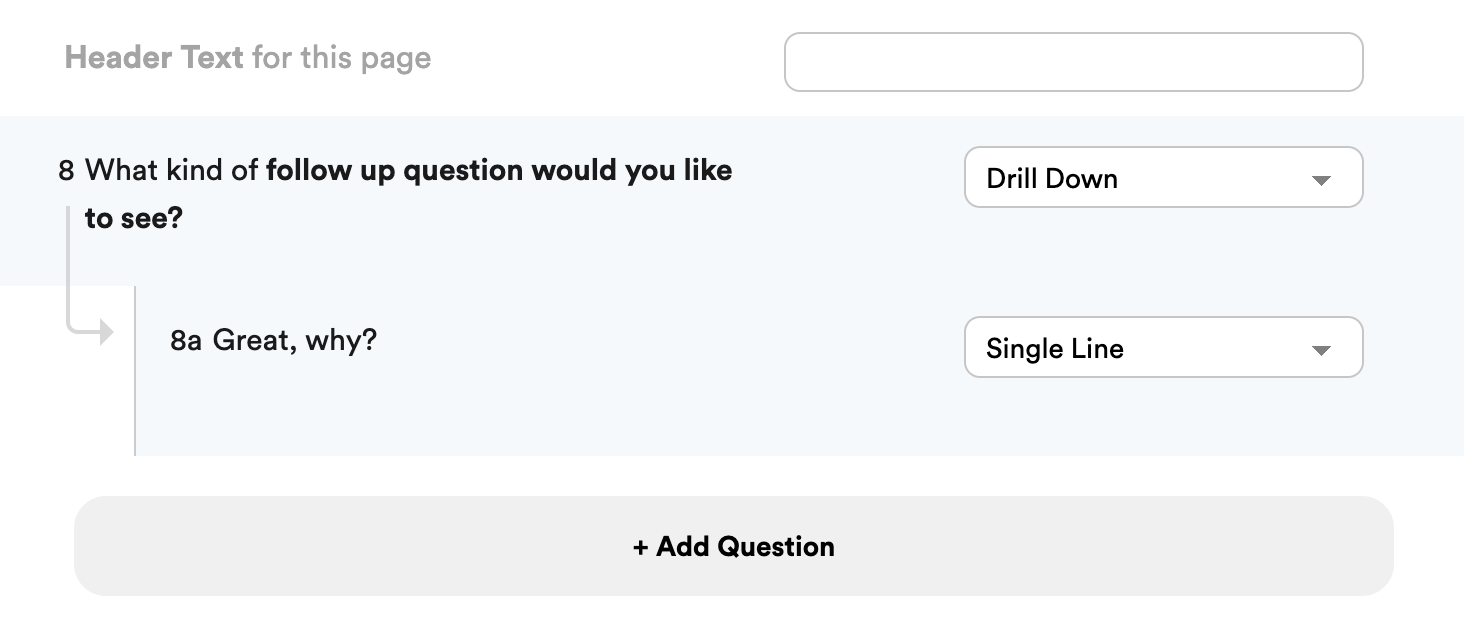Click the 'to see?' line of question 8
Screen dimensions: 1464x620
[x=134, y=219]
